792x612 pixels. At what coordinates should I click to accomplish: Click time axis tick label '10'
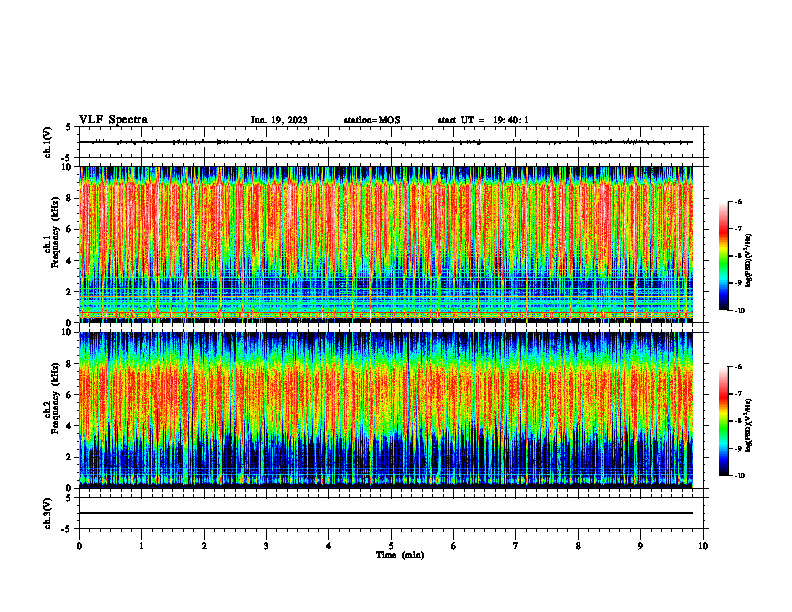(703, 546)
